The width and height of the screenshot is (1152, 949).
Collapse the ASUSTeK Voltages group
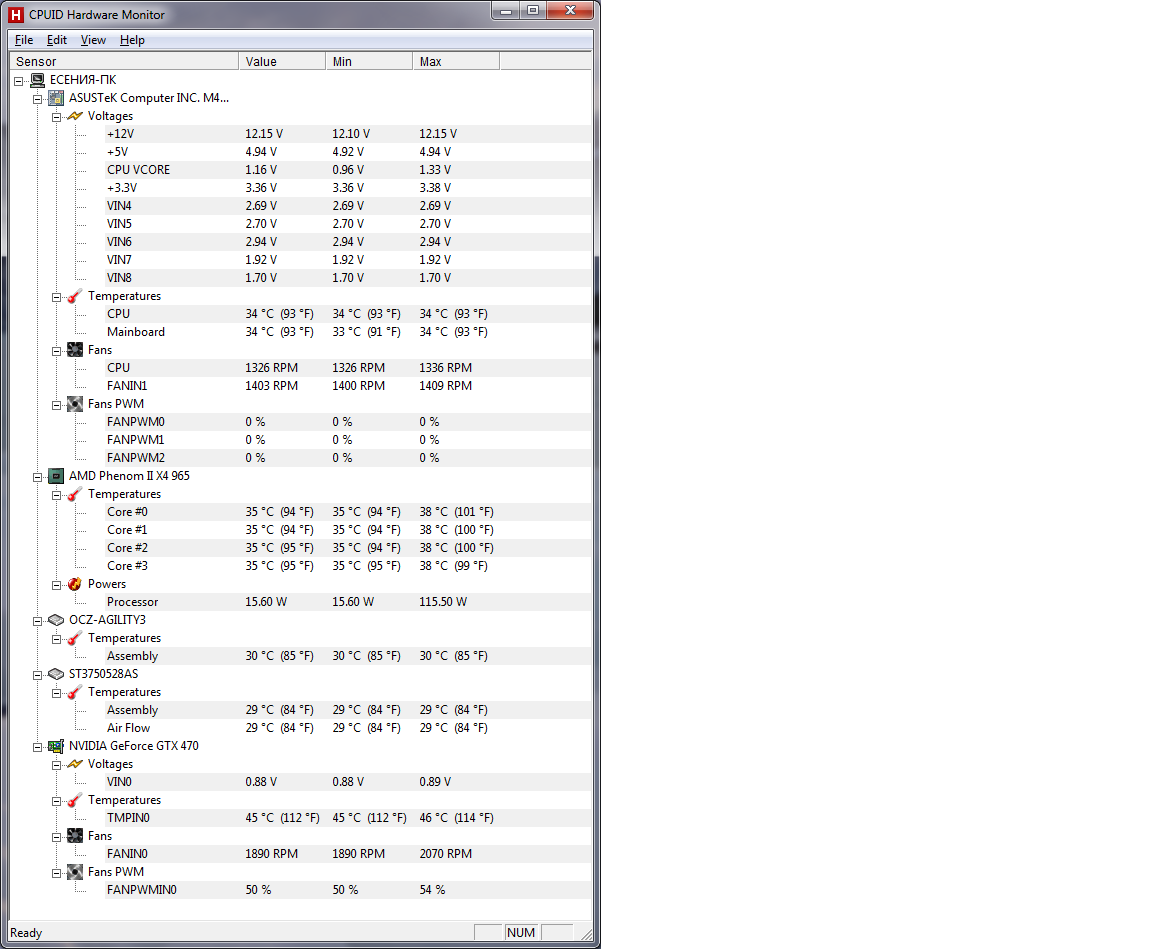pyautogui.click(x=57, y=118)
